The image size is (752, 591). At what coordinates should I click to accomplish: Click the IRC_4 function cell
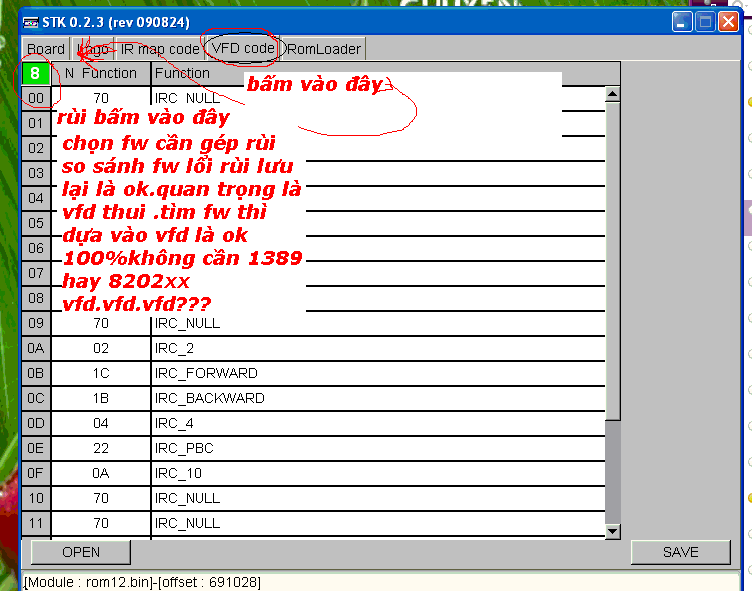click(x=378, y=423)
